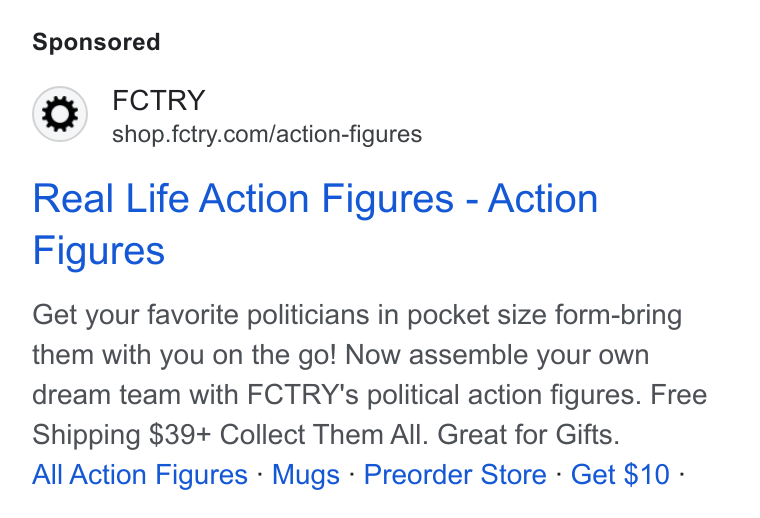Click "Now assemble your own" description text
The image size is (760, 518).
497,355
